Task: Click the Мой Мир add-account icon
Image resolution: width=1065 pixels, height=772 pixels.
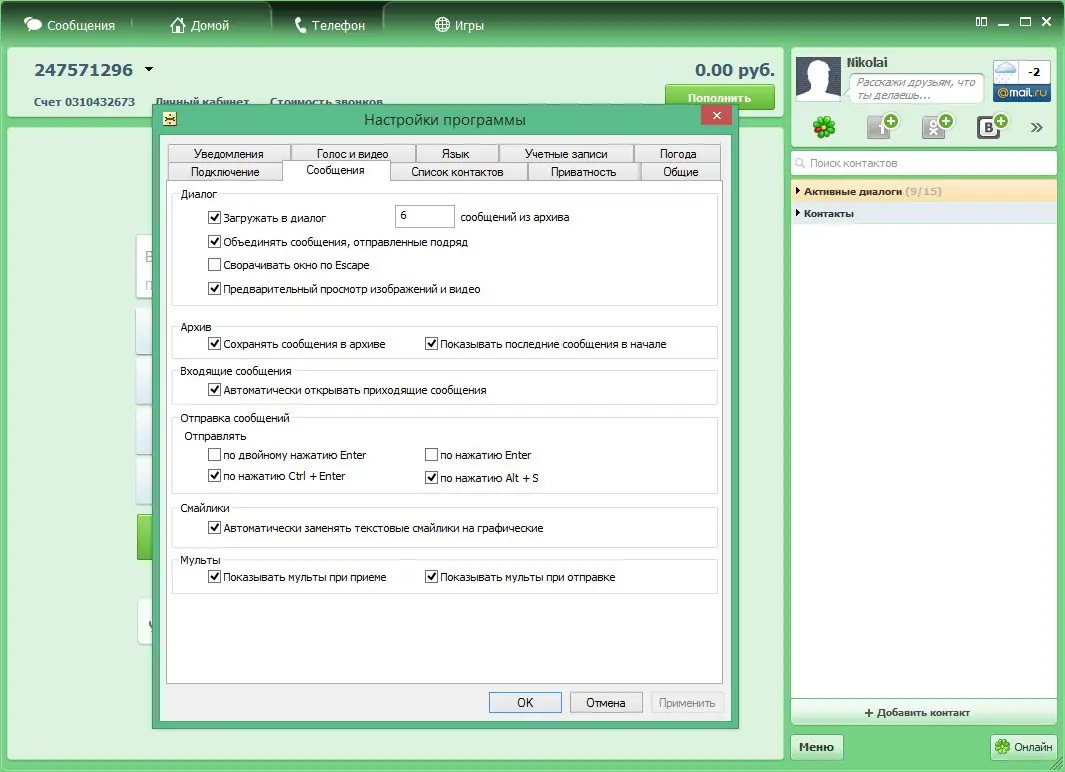Action: coord(881,126)
